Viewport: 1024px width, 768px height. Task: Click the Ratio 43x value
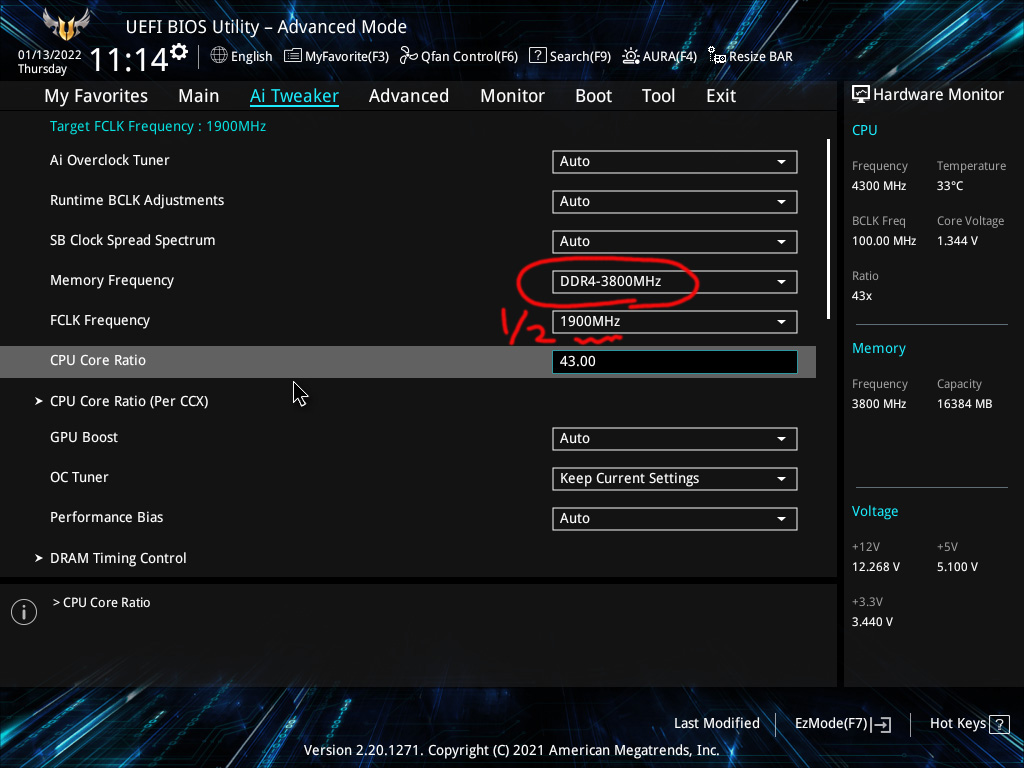click(862, 296)
